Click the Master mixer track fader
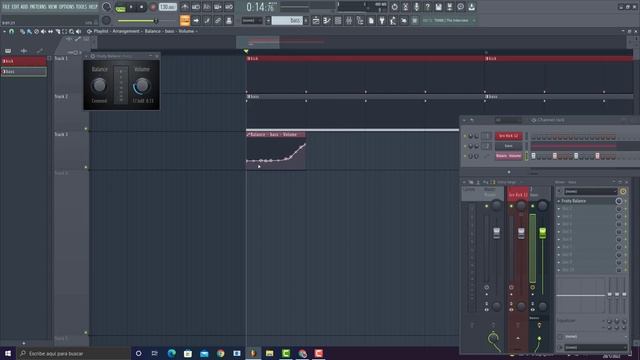 (496, 233)
